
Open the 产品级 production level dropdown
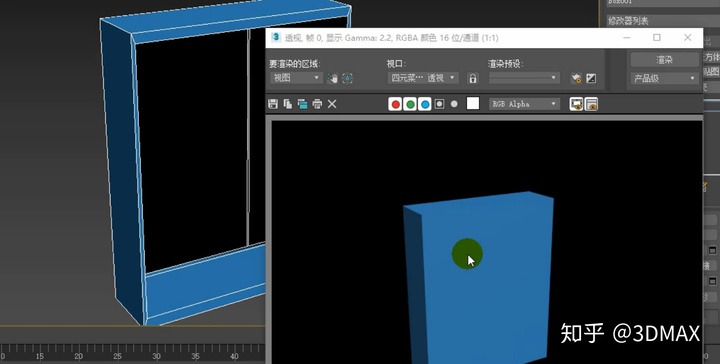click(x=664, y=78)
